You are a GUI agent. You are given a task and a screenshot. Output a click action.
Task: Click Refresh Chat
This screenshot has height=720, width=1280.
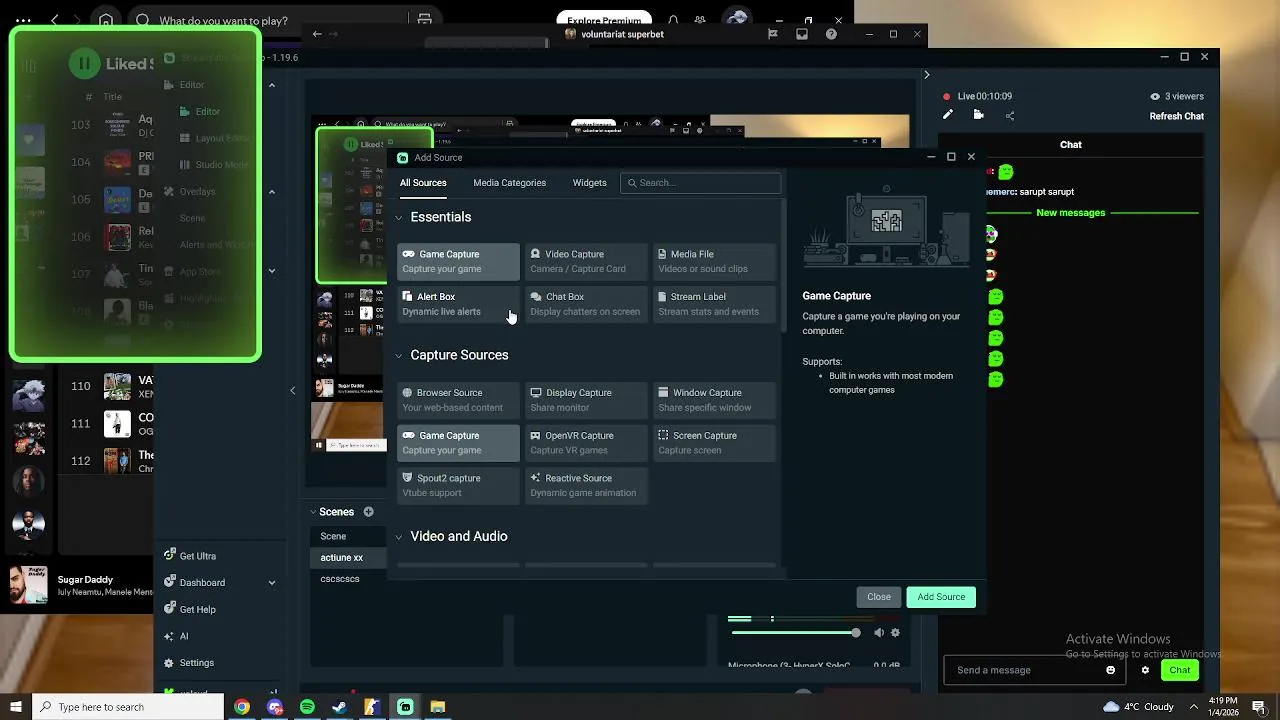(1176, 116)
